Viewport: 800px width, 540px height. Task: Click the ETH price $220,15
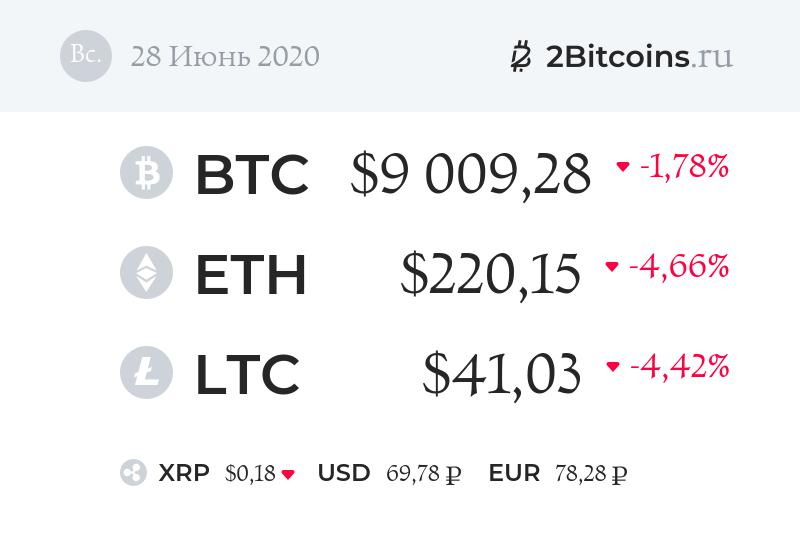pyautogui.click(x=490, y=274)
